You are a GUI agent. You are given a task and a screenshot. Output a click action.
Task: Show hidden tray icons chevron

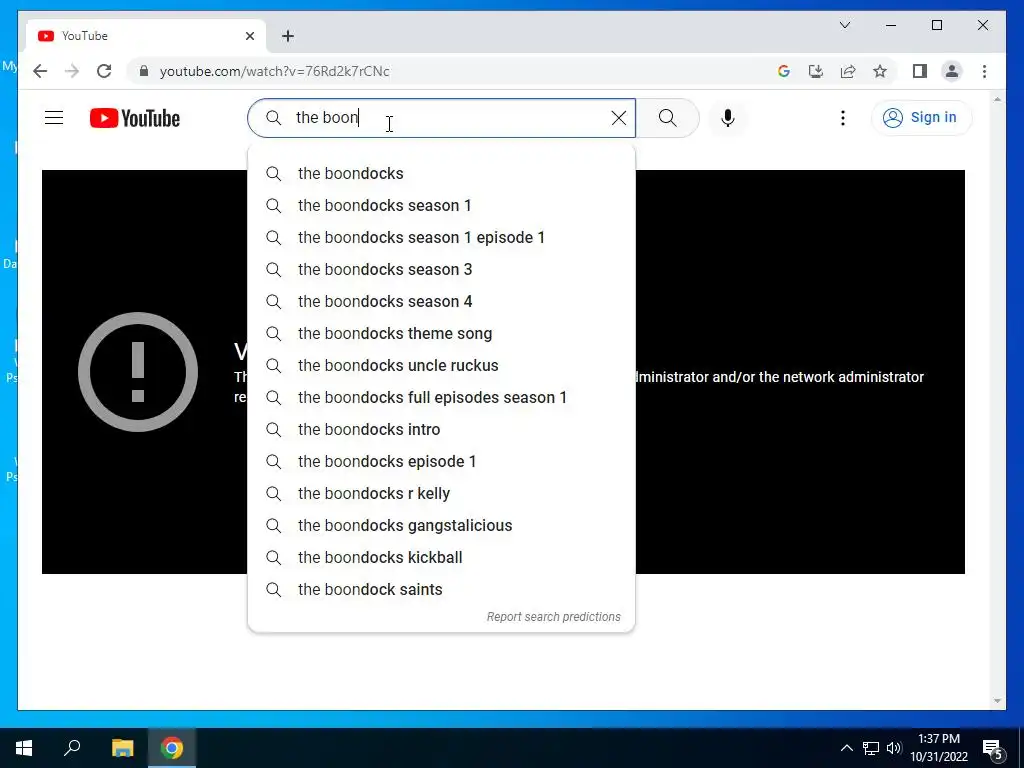click(846, 748)
